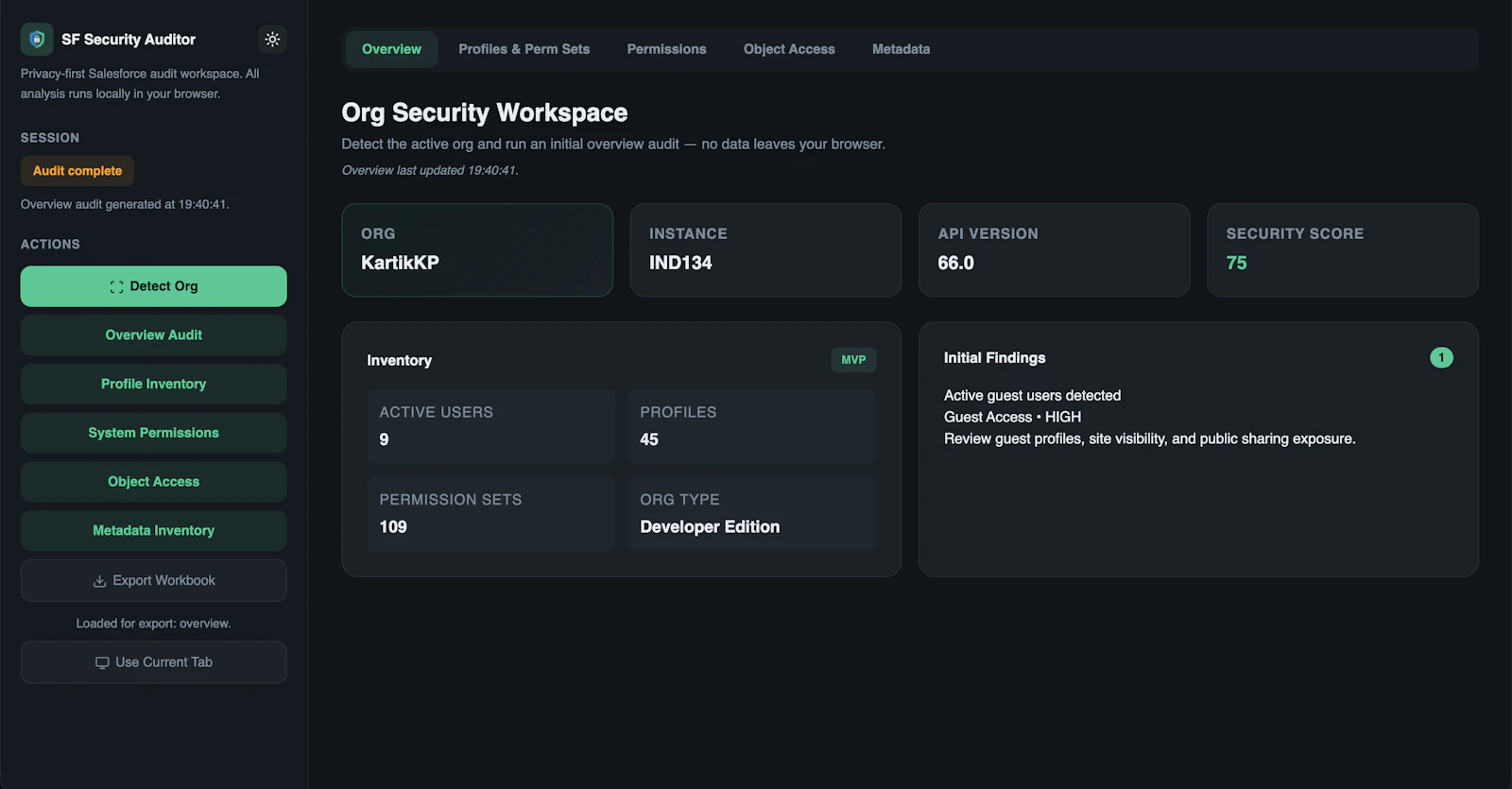
Task: Click the 'Initial Findings' heading
Action: (994, 358)
